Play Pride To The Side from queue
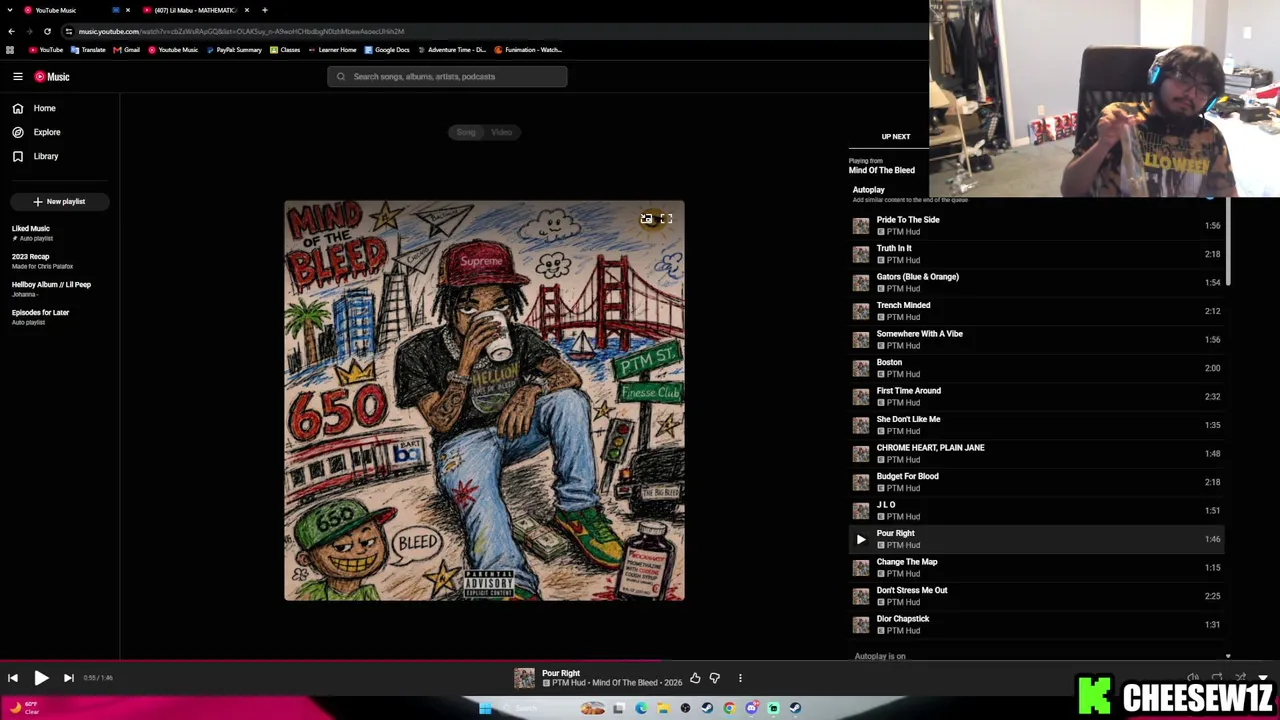Image resolution: width=1280 pixels, height=720 pixels. [x=1036, y=226]
